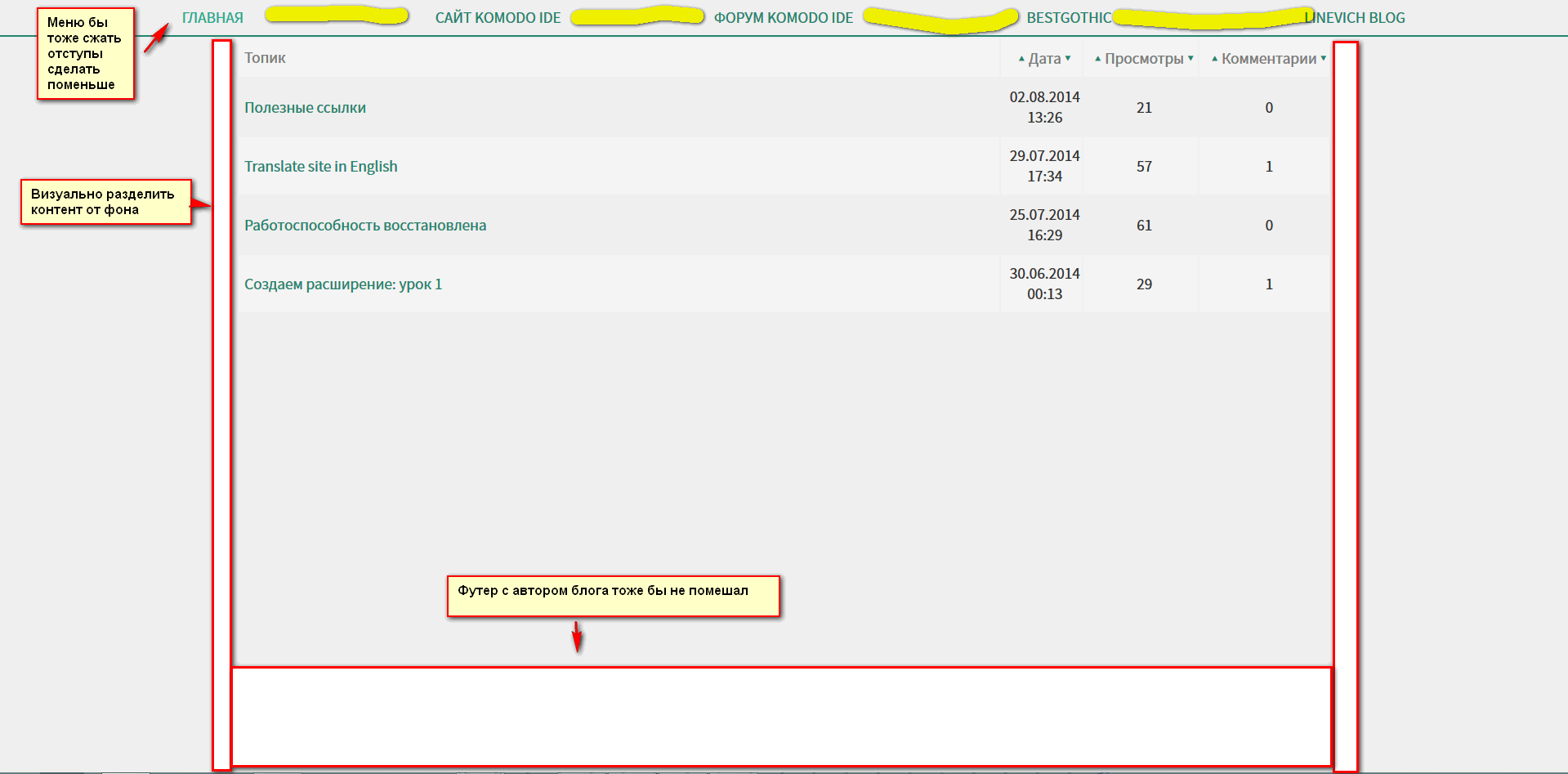Open LINEVICH BLOG menu item

(1355, 18)
